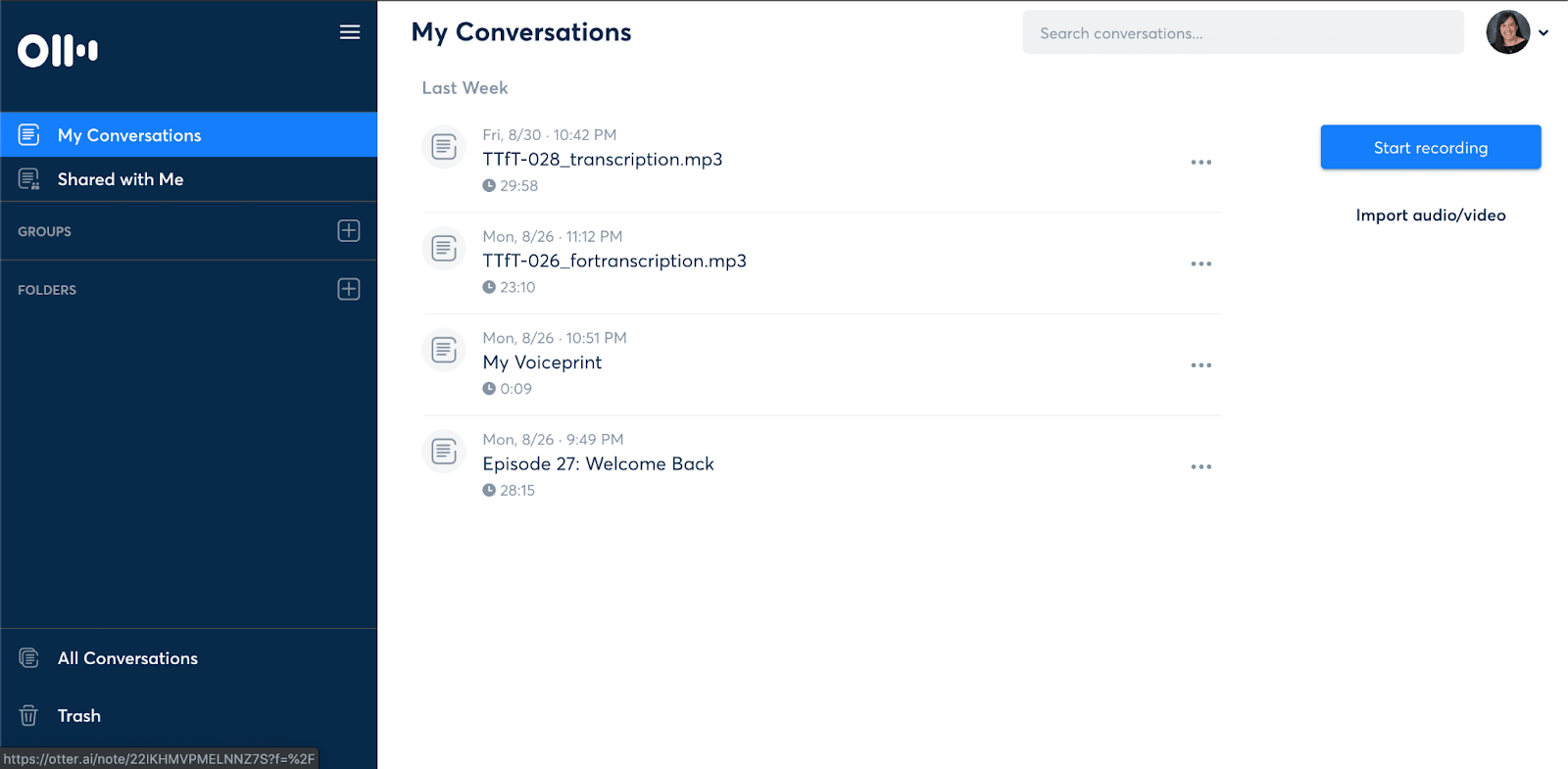1568x769 pixels.
Task: Click the Otter logo in the sidebar
Action: click(56, 50)
